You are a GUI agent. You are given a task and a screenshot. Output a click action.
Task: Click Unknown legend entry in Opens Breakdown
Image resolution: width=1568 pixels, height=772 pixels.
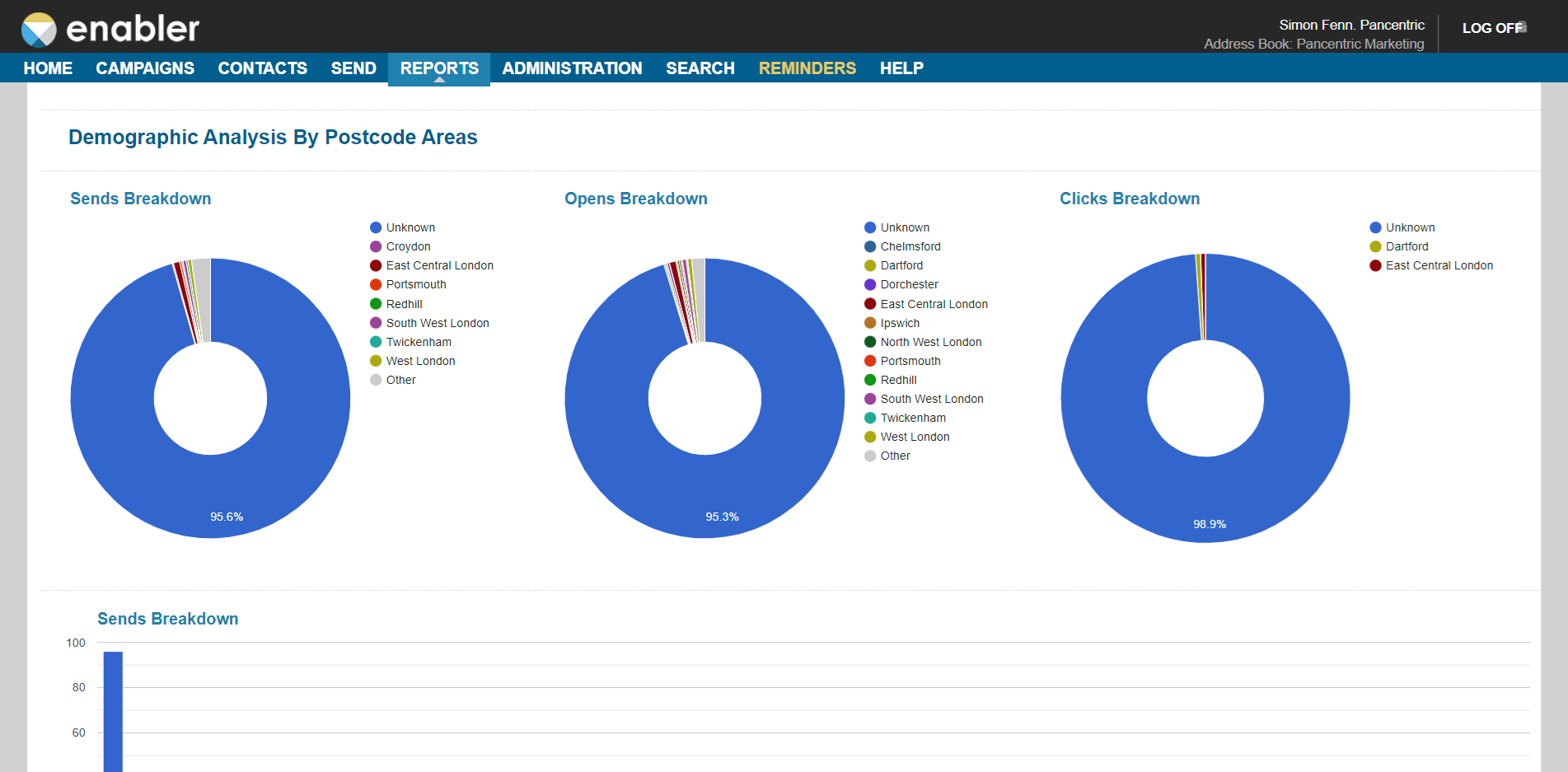click(896, 227)
